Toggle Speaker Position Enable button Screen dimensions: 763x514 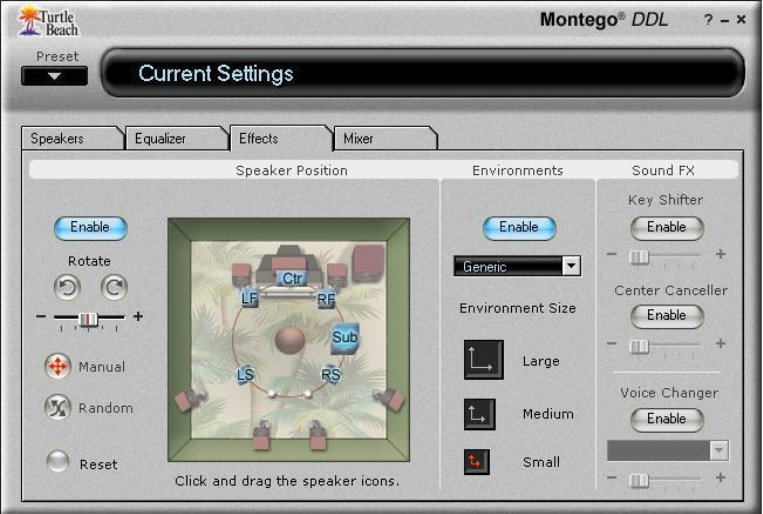tap(91, 228)
